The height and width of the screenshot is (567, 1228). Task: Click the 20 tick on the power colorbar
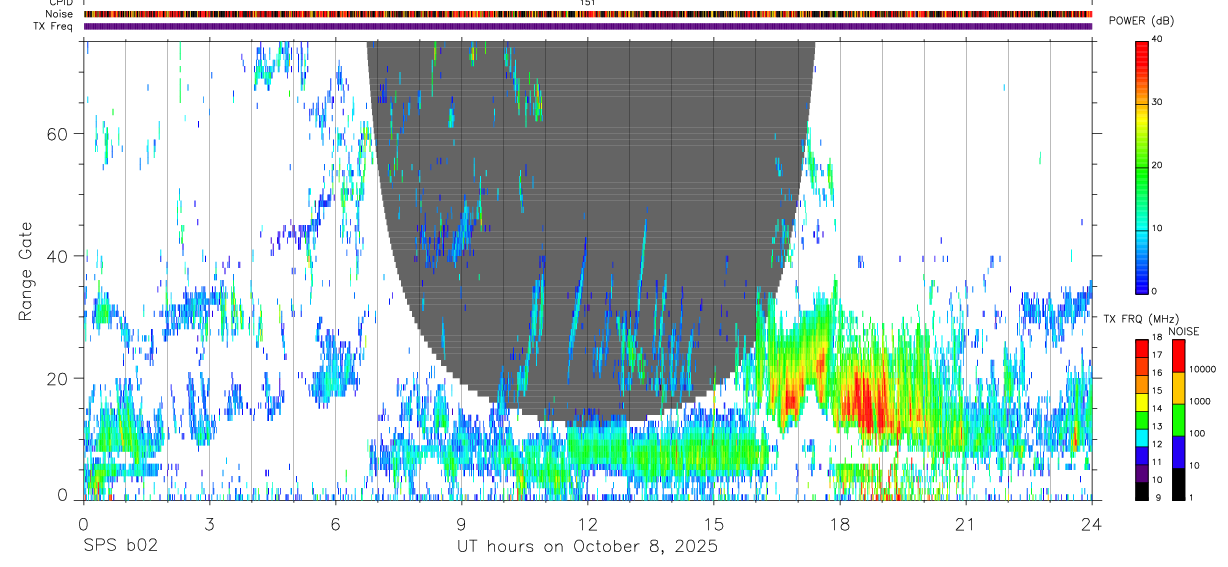(x=1156, y=165)
